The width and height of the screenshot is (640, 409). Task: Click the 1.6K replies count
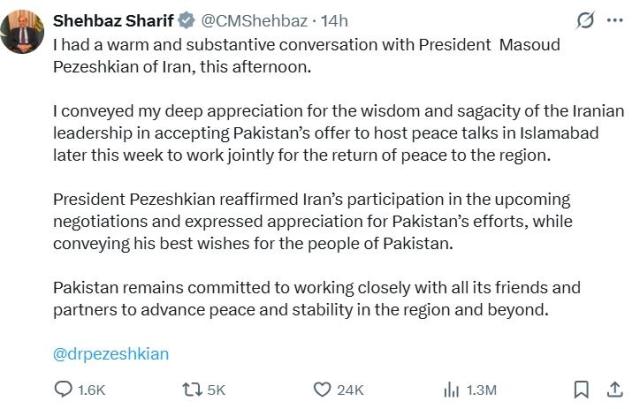pos(89,390)
